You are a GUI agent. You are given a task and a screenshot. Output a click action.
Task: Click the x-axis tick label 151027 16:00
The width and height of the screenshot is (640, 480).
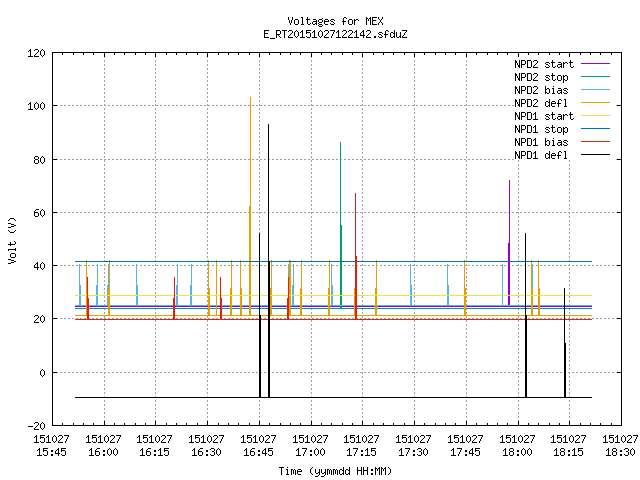coord(103,446)
